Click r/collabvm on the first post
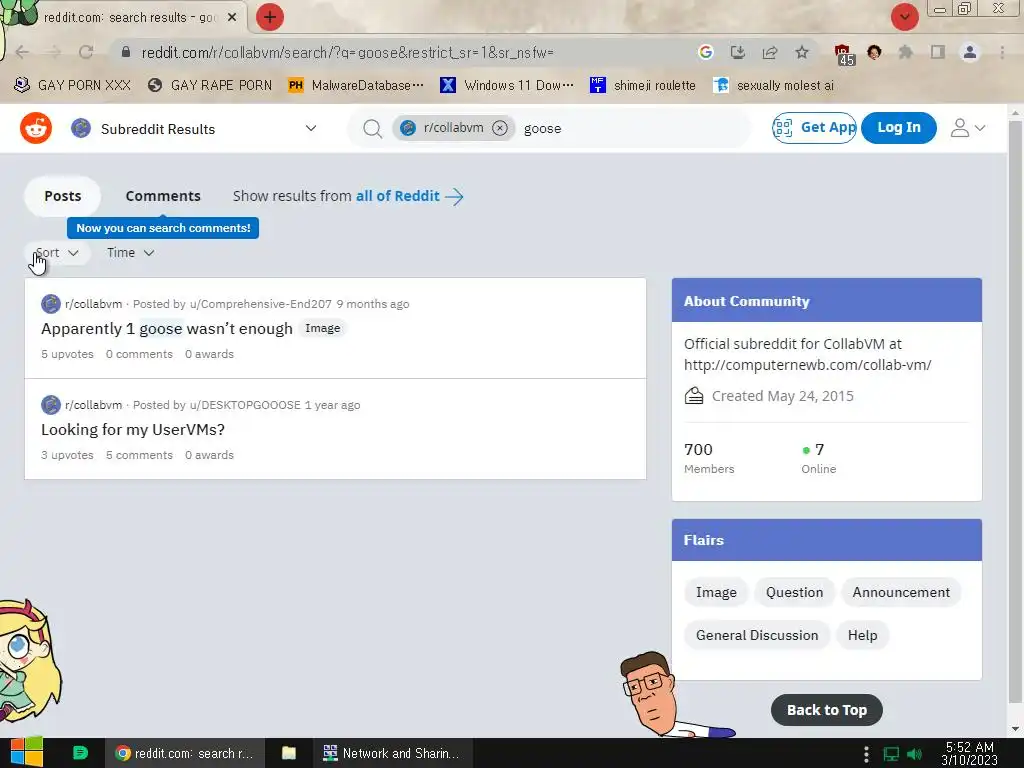The image size is (1024, 768). pos(93,304)
